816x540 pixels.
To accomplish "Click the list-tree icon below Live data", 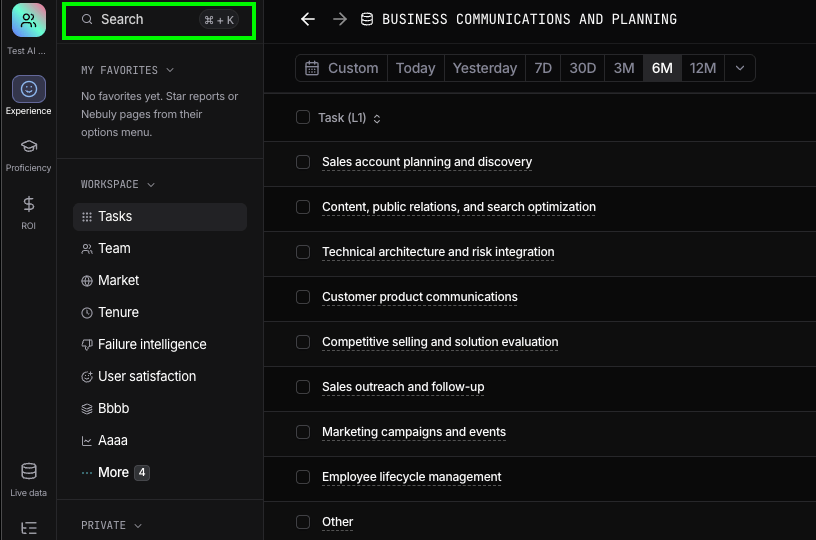I will tap(29, 528).
